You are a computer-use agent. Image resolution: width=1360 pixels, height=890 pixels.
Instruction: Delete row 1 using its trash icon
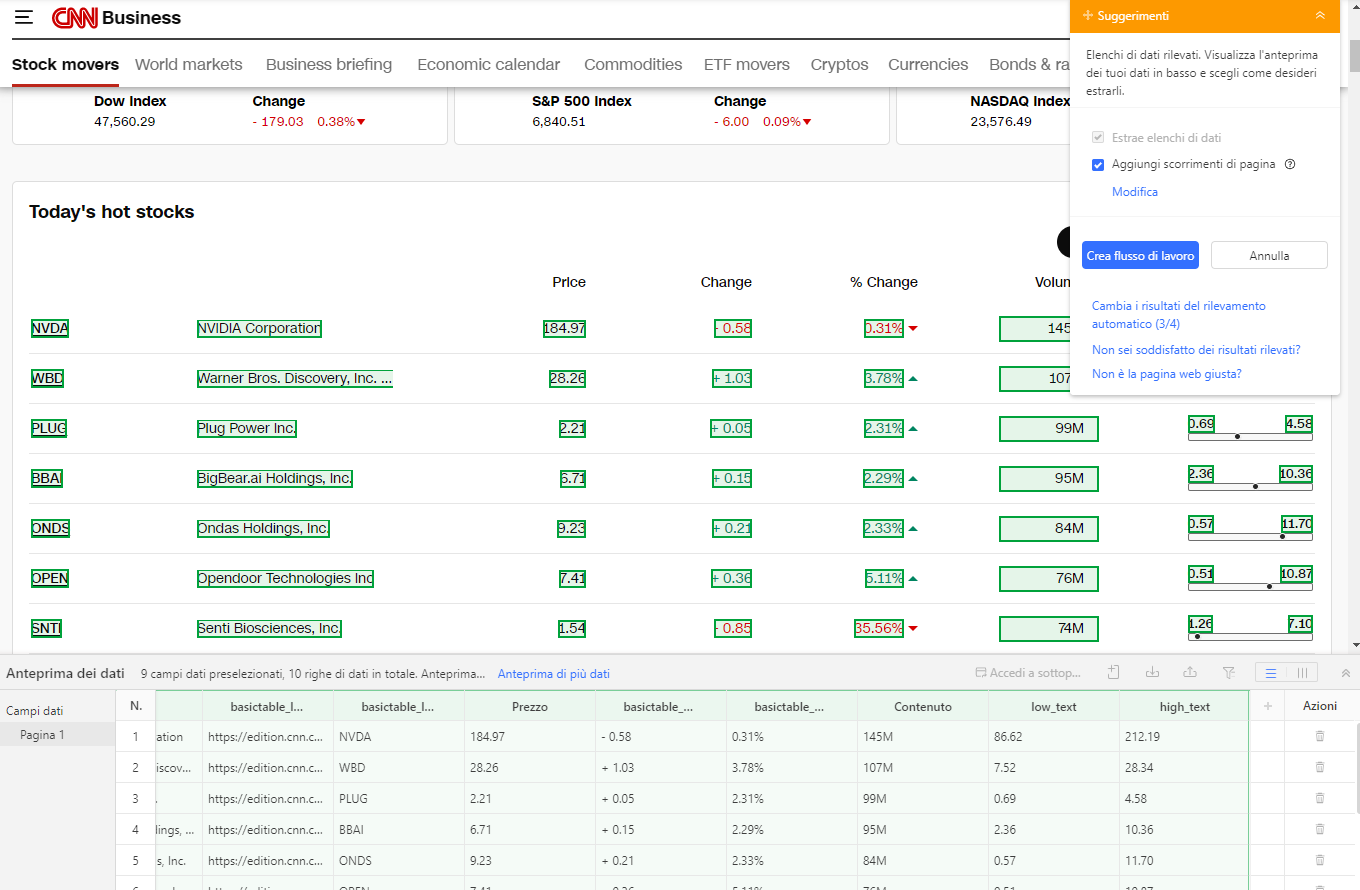1320,735
